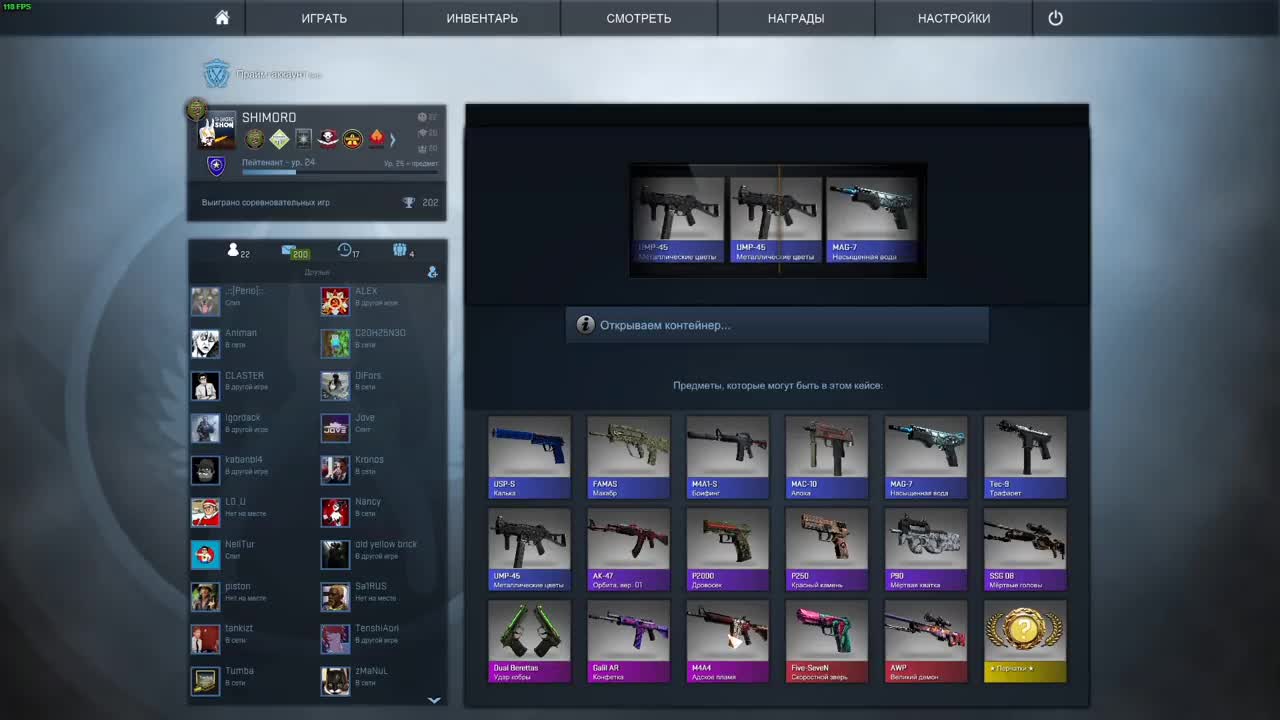Open the НАГРАДЫ menu

(796, 18)
